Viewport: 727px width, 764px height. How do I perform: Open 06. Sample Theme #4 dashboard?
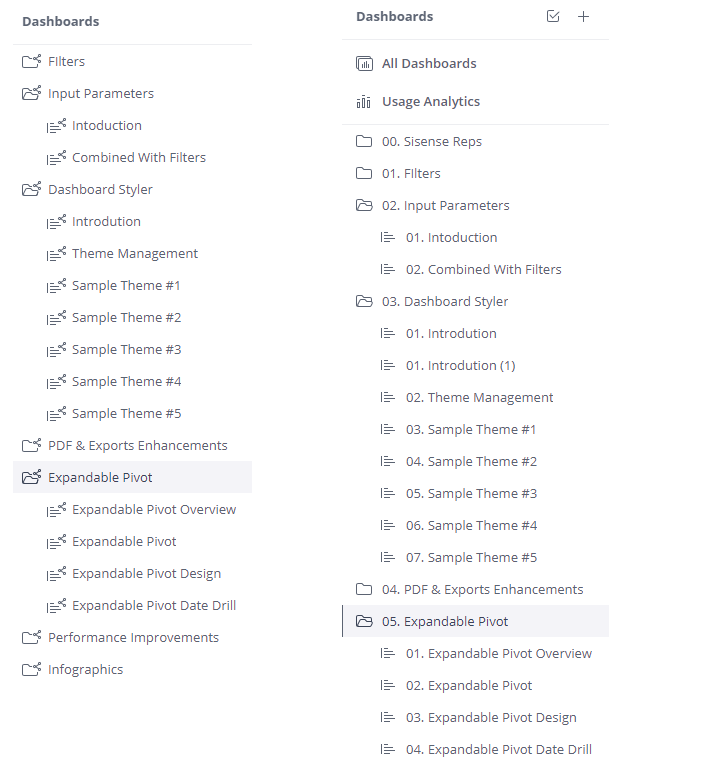471,525
